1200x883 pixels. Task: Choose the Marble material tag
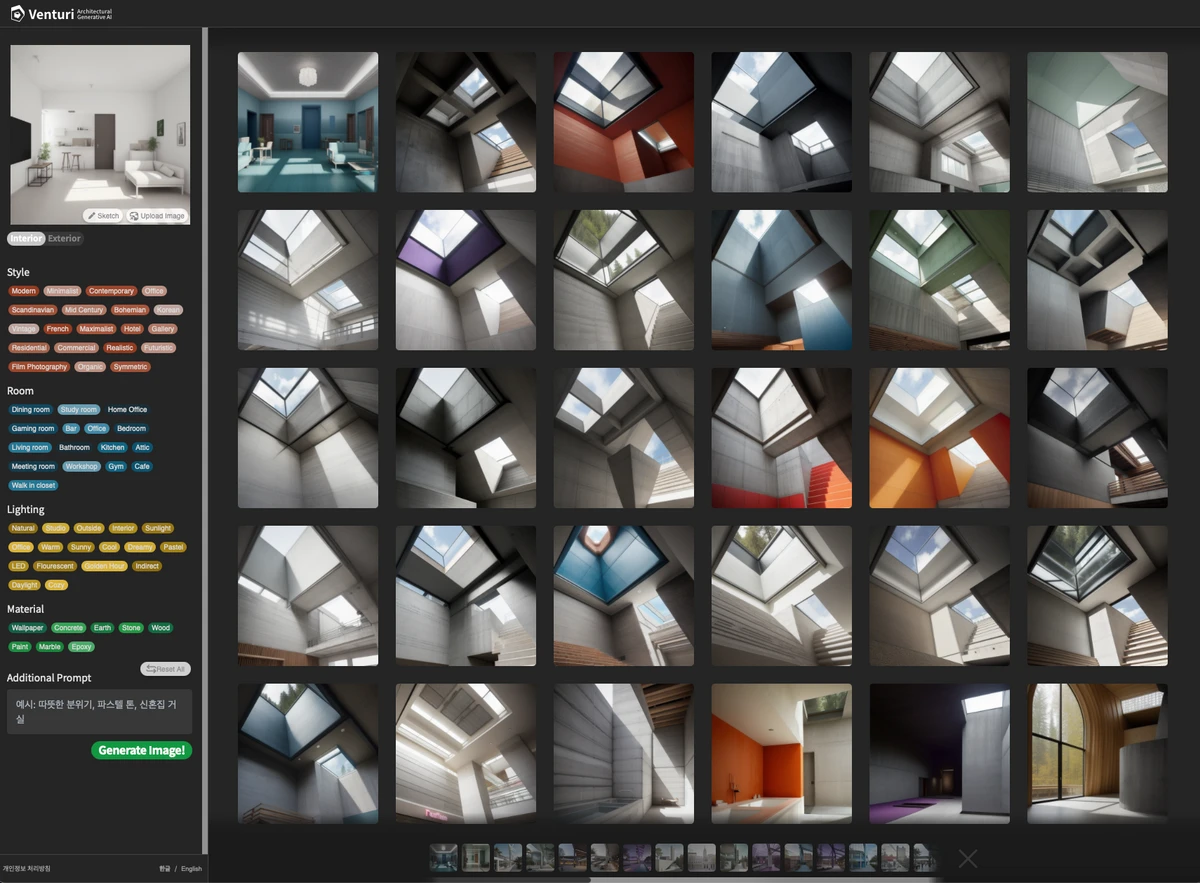[x=50, y=647]
